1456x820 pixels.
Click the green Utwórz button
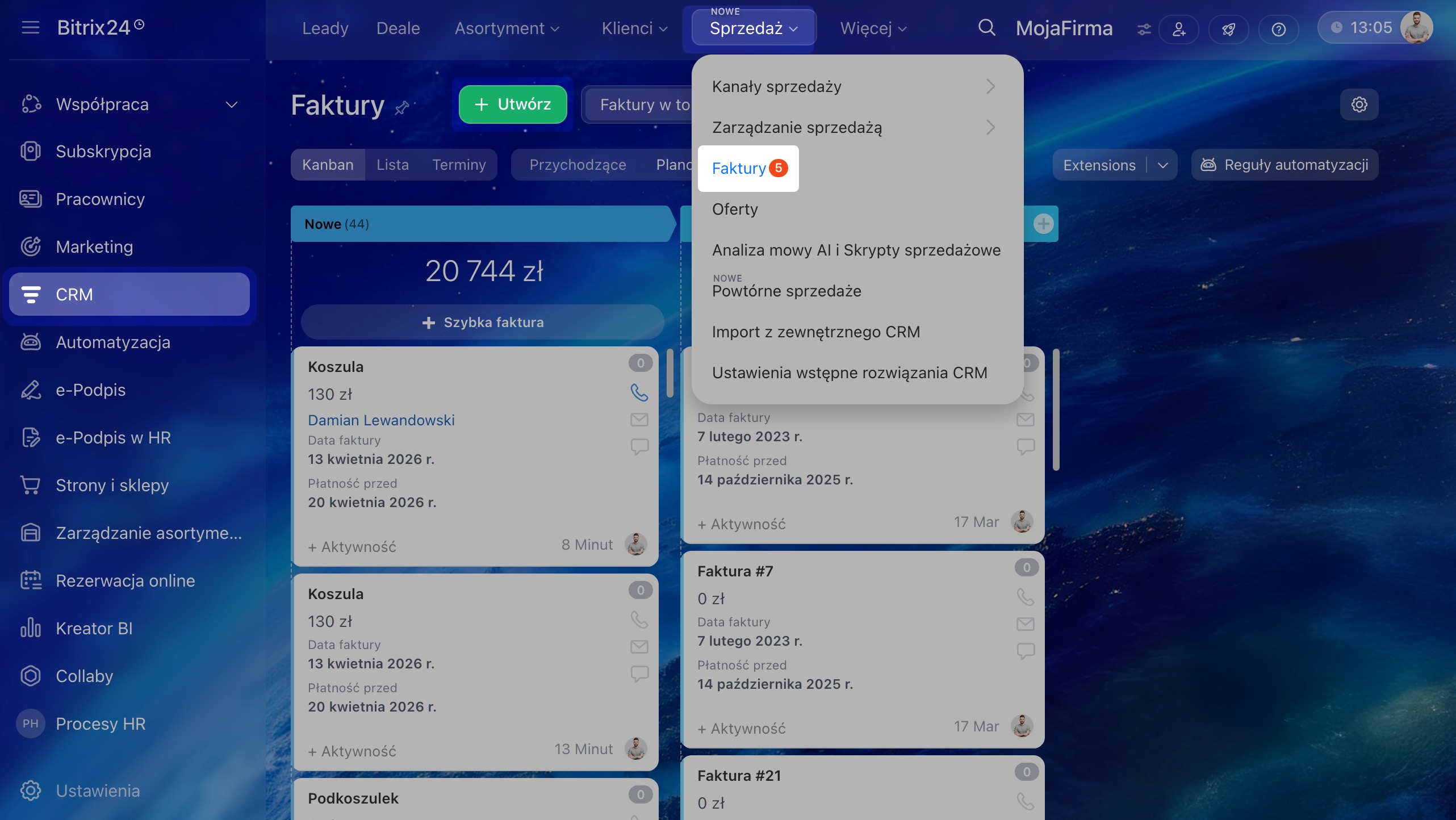[x=513, y=104]
